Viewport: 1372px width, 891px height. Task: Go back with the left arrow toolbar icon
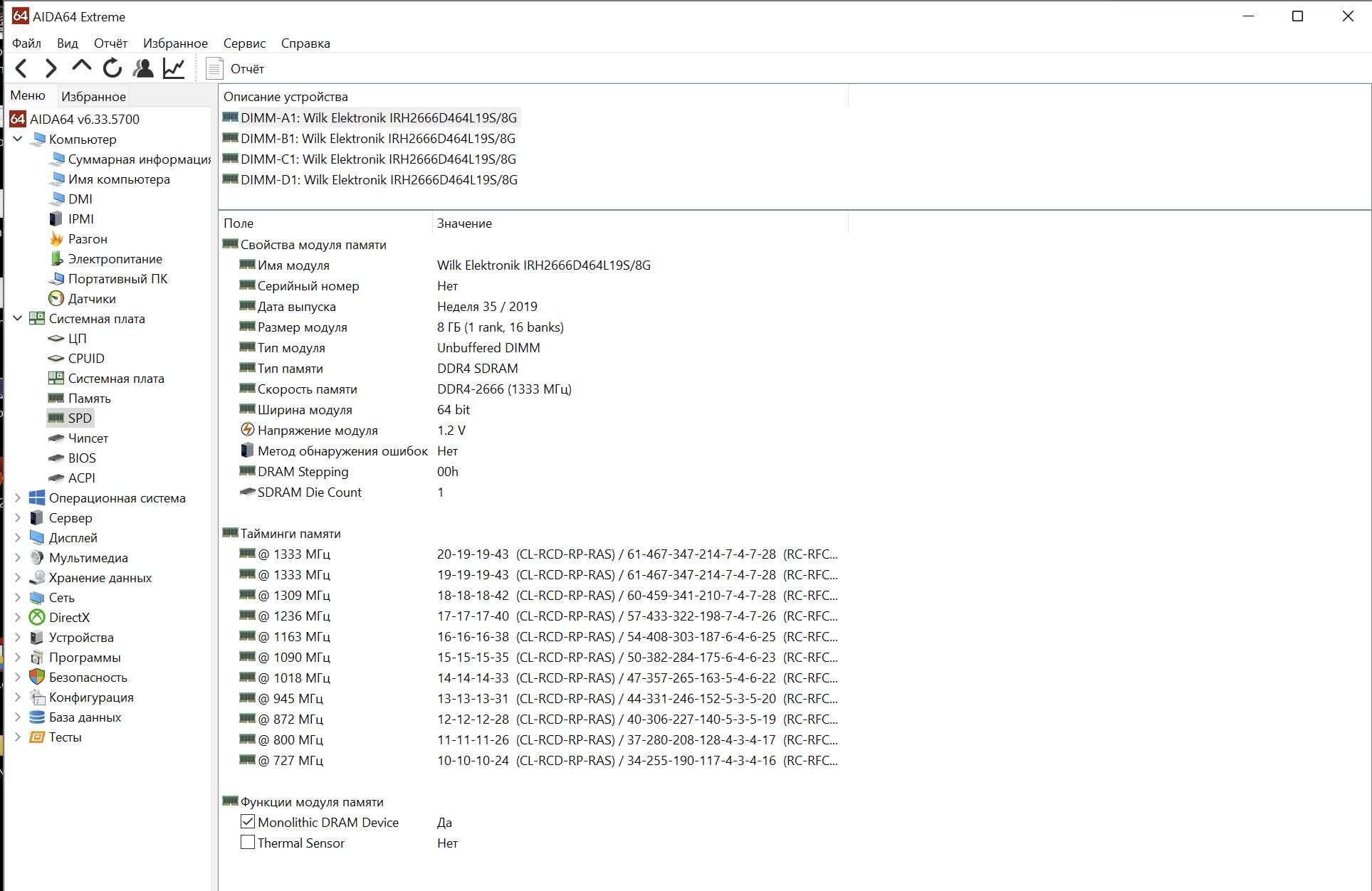tap(21, 68)
